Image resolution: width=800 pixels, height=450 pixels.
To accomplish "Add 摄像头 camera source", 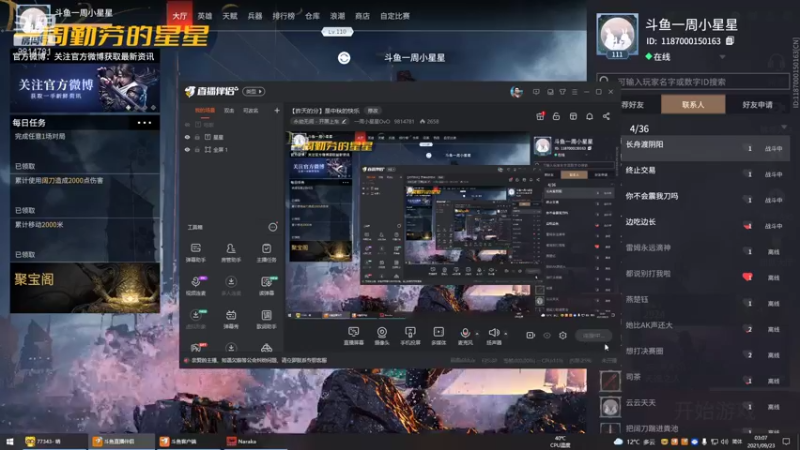I will click(x=382, y=336).
